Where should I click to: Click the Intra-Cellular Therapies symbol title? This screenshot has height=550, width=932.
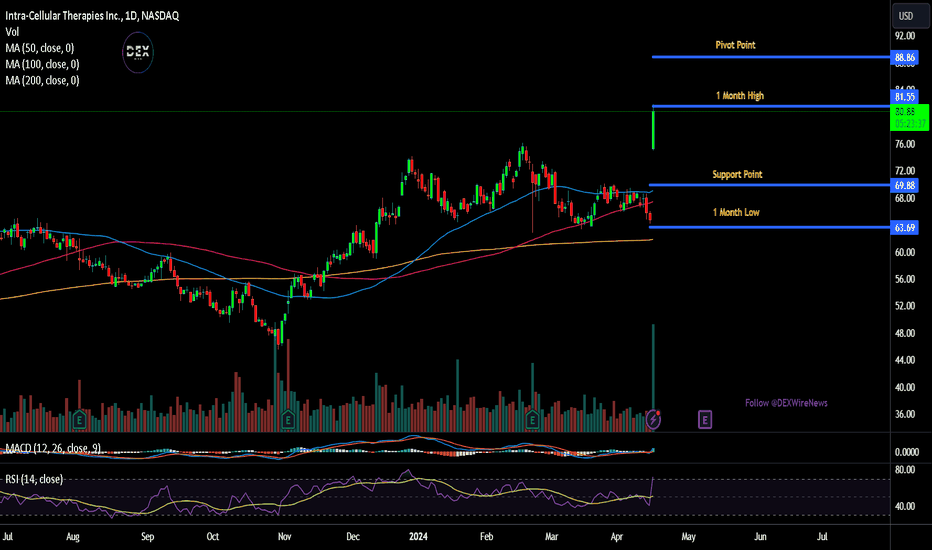tap(92, 16)
